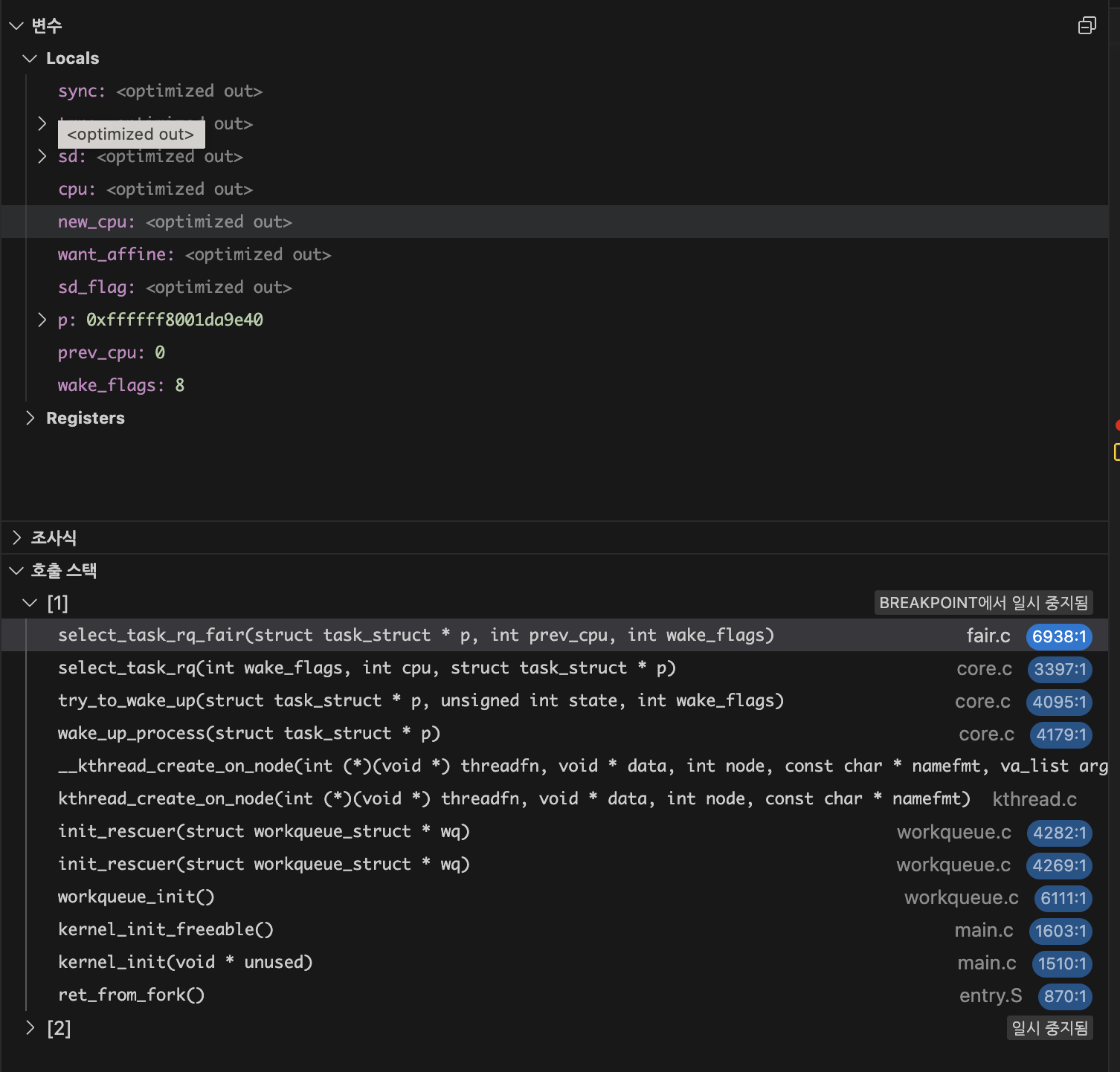Select the cpu optimized out row
Image resolution: width=1120 pixels, height=1072 pixels.
555,189
